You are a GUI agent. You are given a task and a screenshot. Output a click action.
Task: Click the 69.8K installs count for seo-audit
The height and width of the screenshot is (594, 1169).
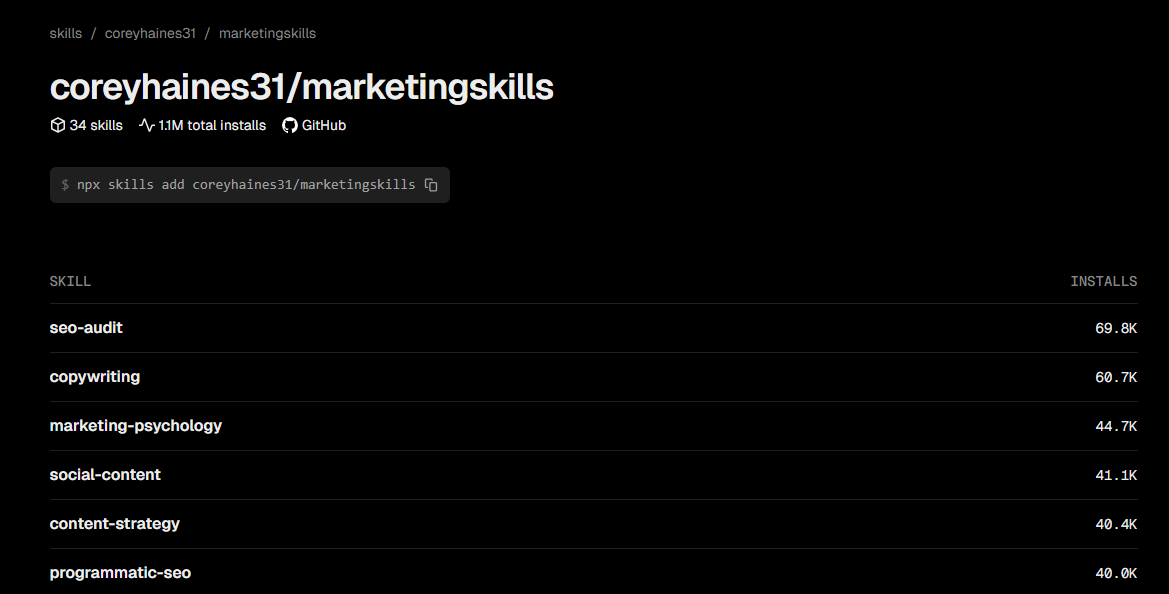tap(1116, 328)
